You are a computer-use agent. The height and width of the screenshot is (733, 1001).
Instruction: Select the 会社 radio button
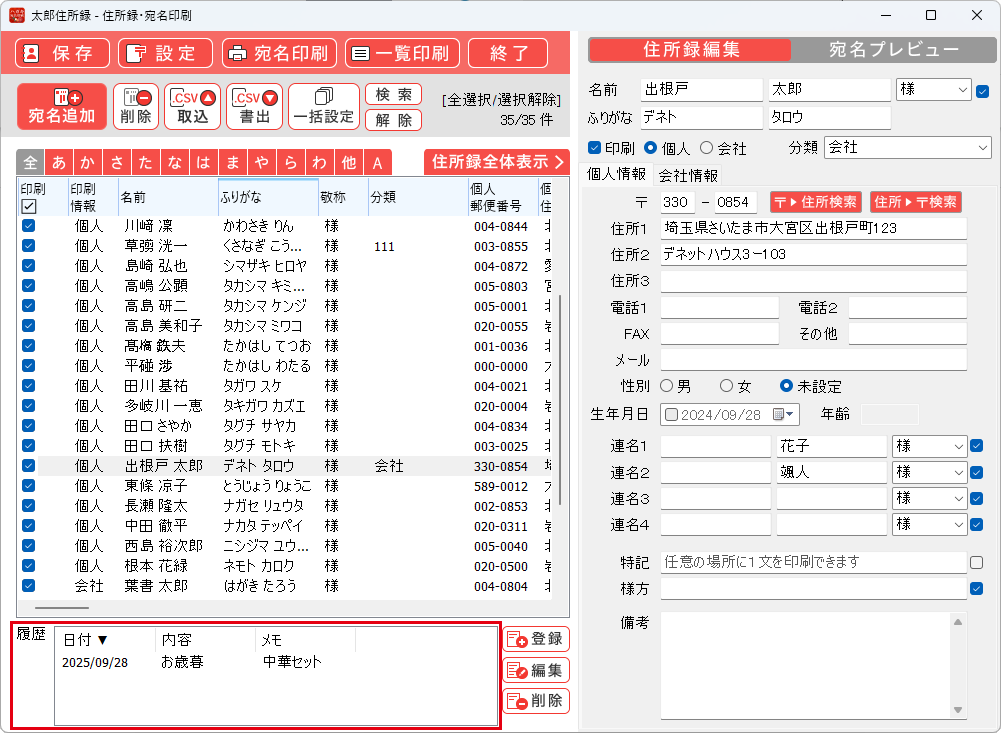[707, 148]
